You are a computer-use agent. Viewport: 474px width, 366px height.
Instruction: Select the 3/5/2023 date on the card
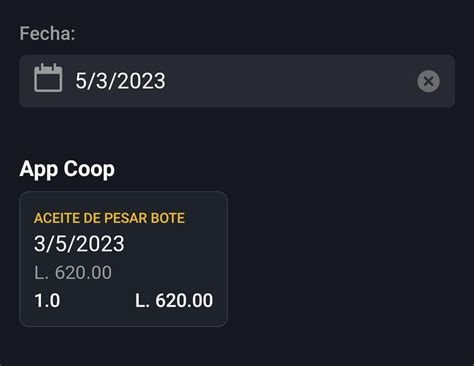pyautogui.click(x=79, y=243)
